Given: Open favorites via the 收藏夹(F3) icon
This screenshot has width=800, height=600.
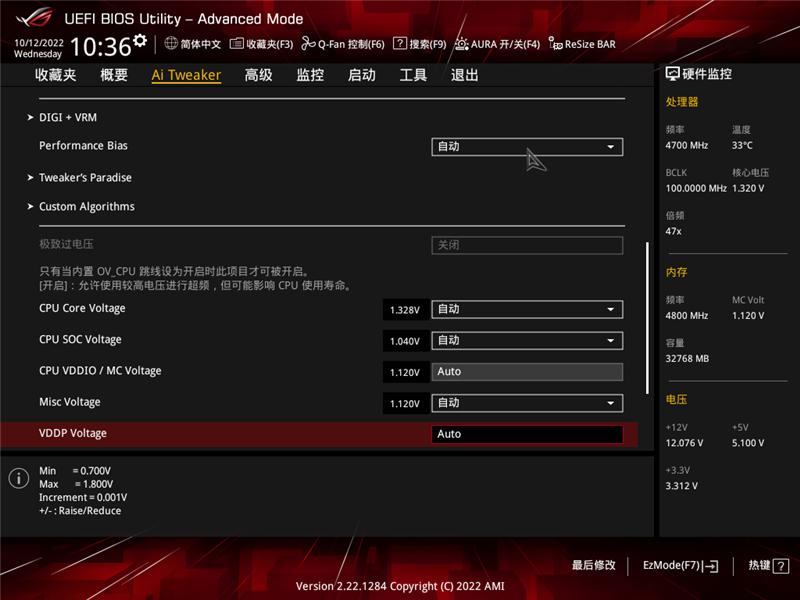Looking at the screenshot, I should 236,44.
